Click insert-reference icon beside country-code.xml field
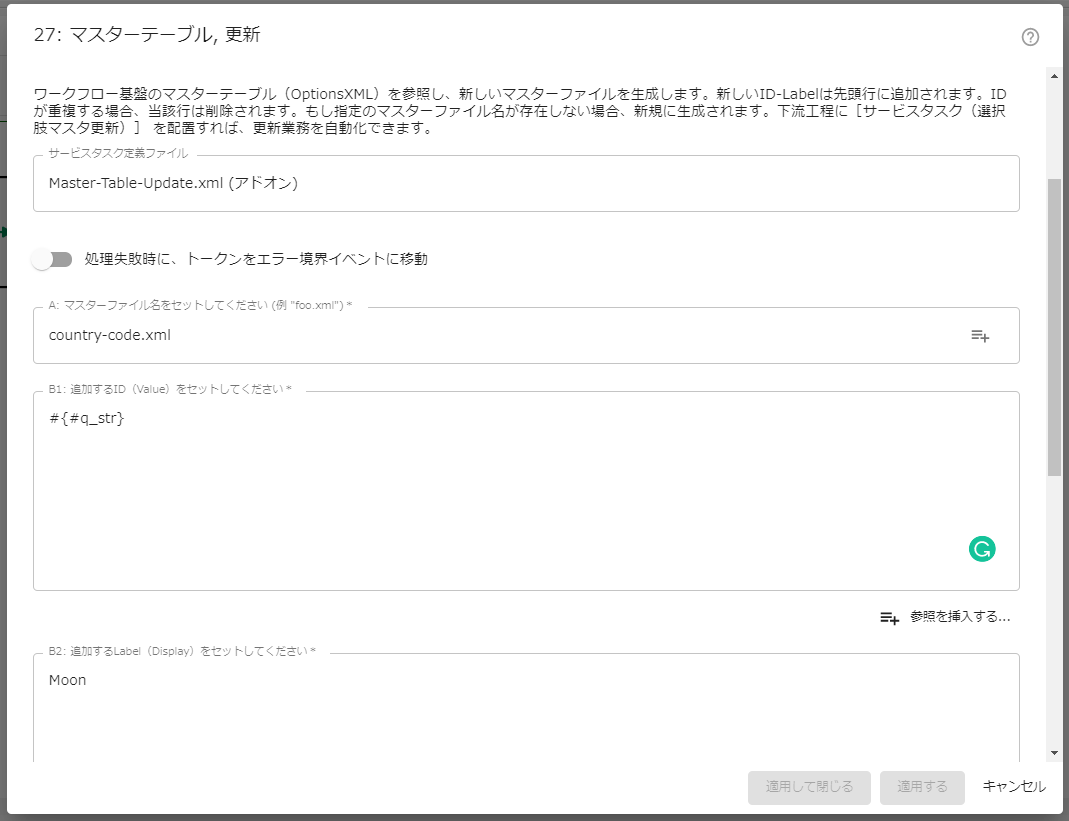The height and width of the screenshot is (821, 1069). coord(980,336)
